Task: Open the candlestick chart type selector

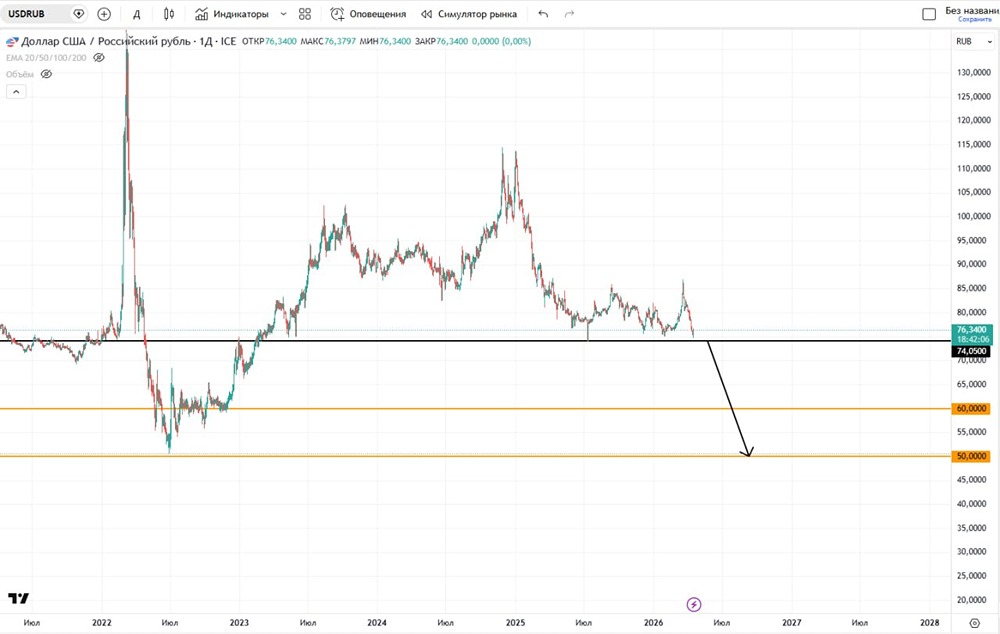Action: tap(169, 14)
